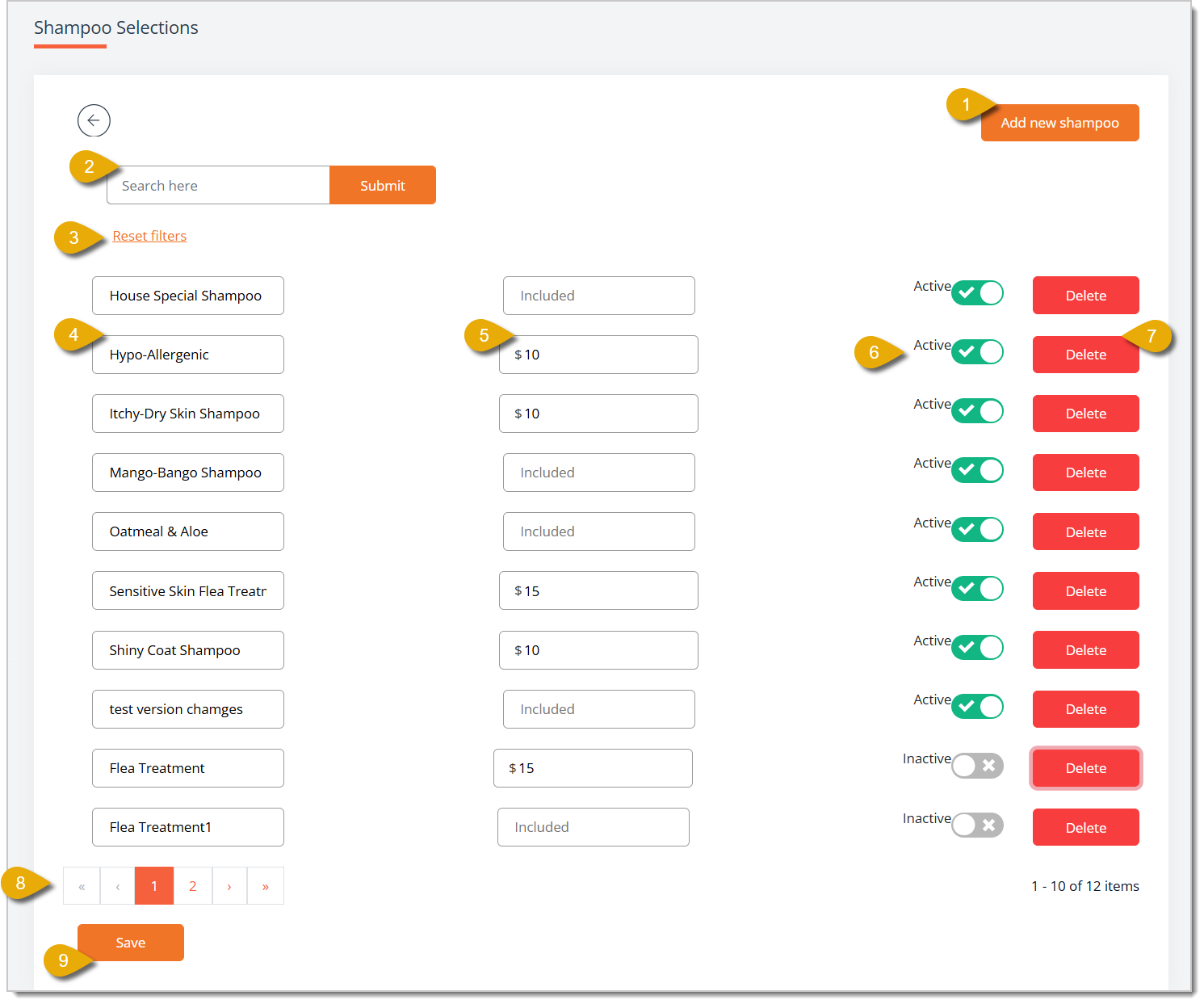Delete House Special Shampoo
The width and height of the screenshot is (1204, 1004).
[x=1086, y=296]
